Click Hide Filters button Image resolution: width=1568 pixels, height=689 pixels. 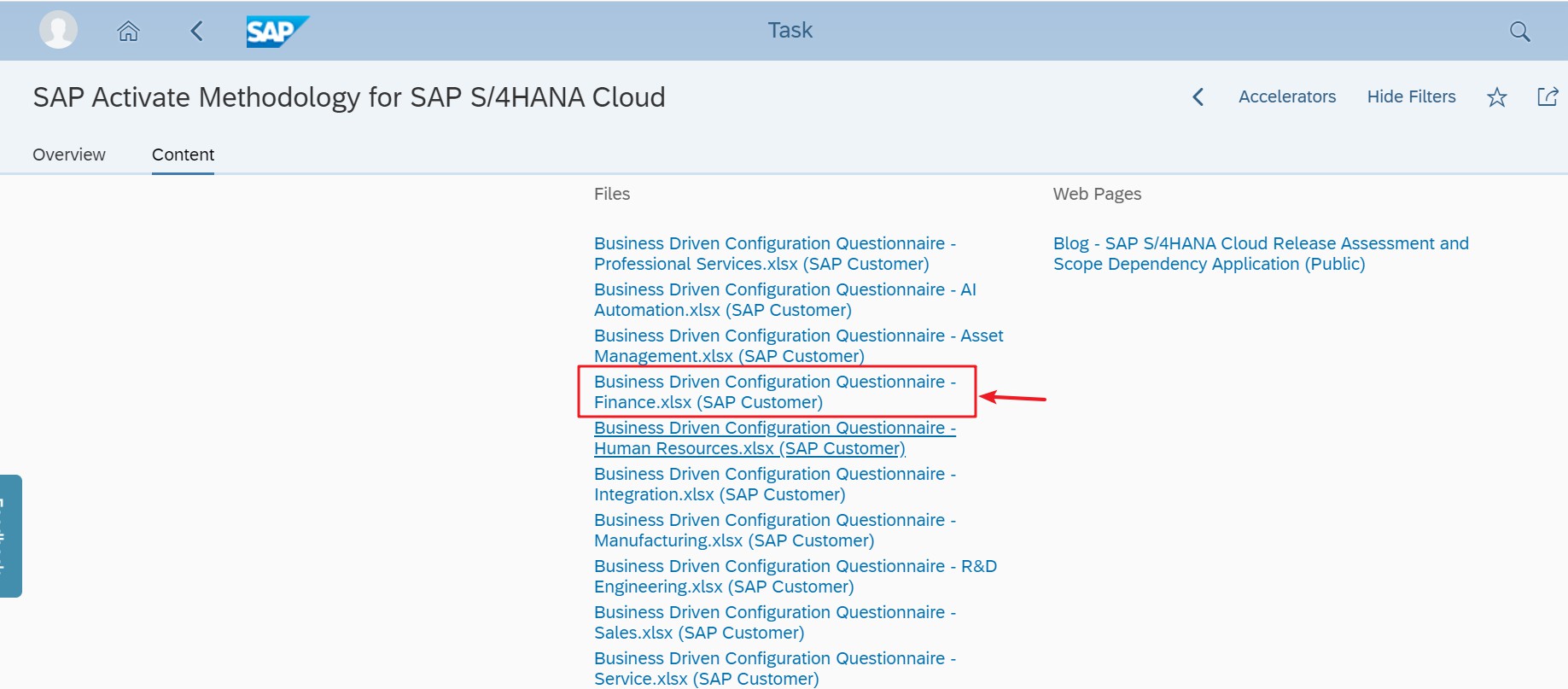click(1411, 96)
